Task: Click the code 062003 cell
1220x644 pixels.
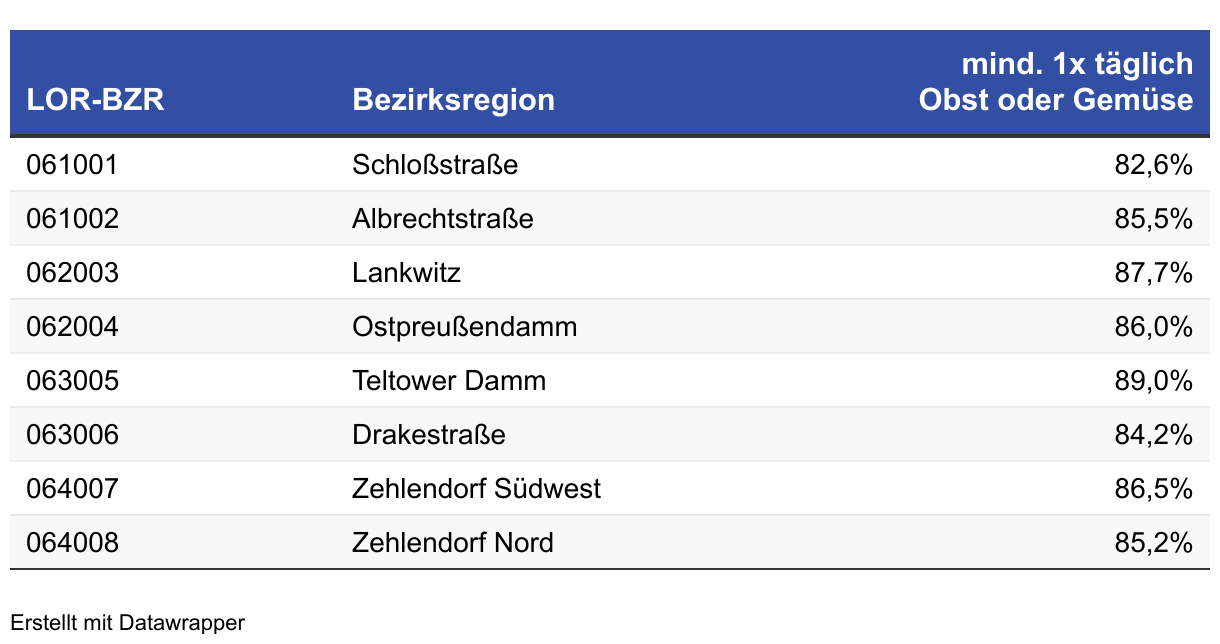Action: 72,273
